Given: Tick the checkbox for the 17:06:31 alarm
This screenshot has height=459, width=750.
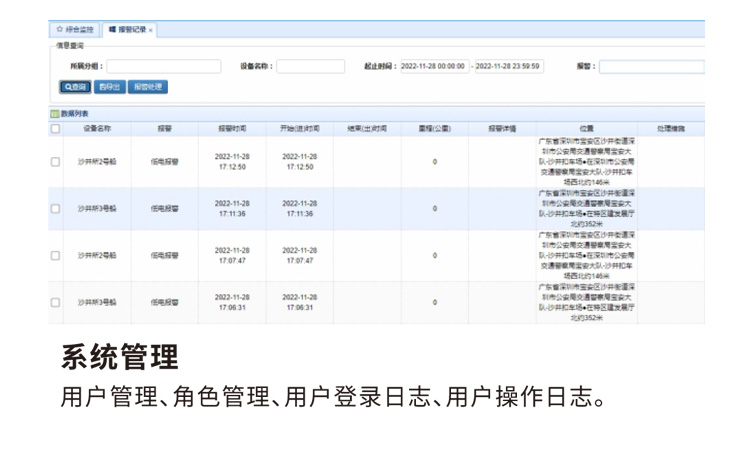Looking at the screenshot, I should point(55,302).
